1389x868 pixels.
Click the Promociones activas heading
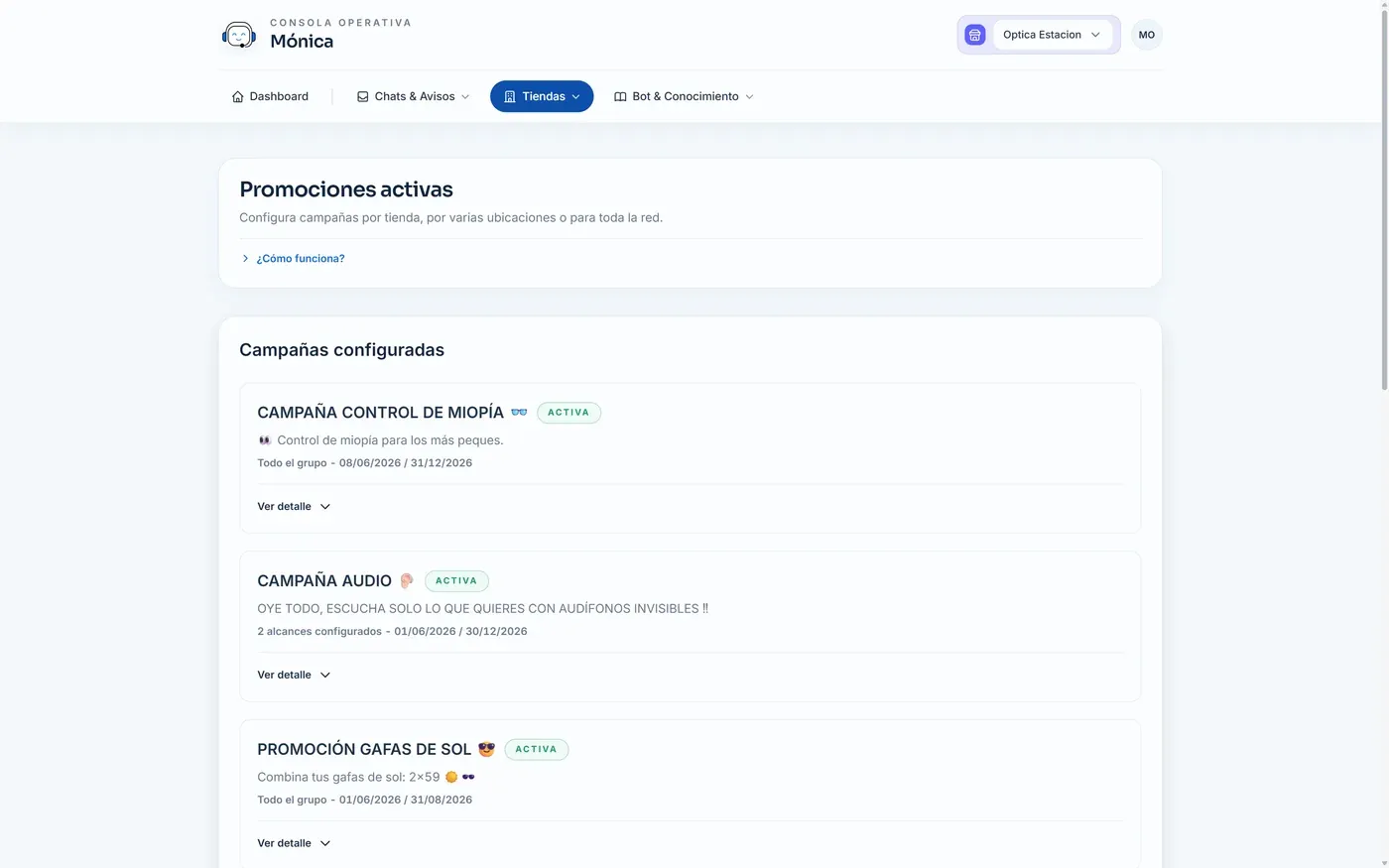coord(346,189)
